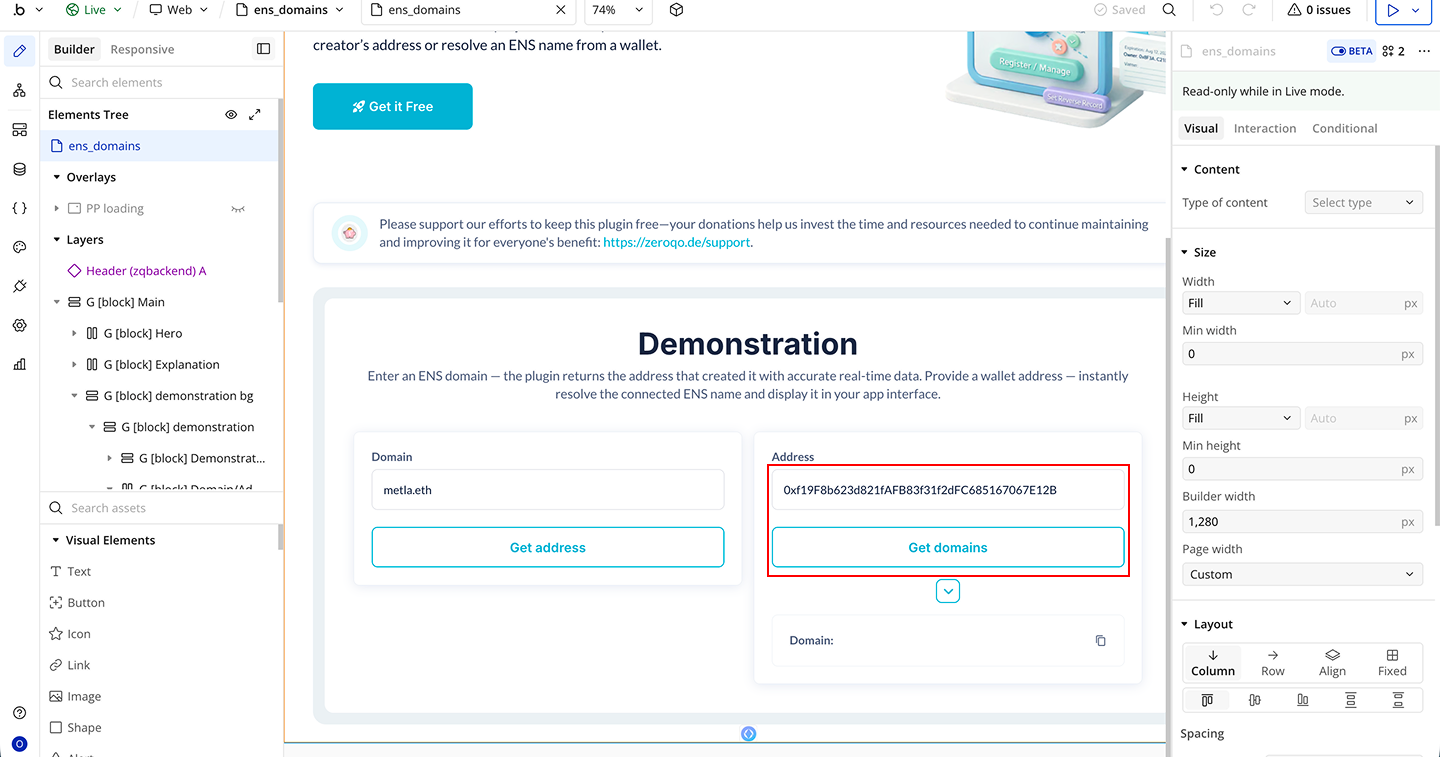The height and width of the screenshot is (757, 1440).
Task: Open the Settings gear icon
Action: click(x=19, y=326)
